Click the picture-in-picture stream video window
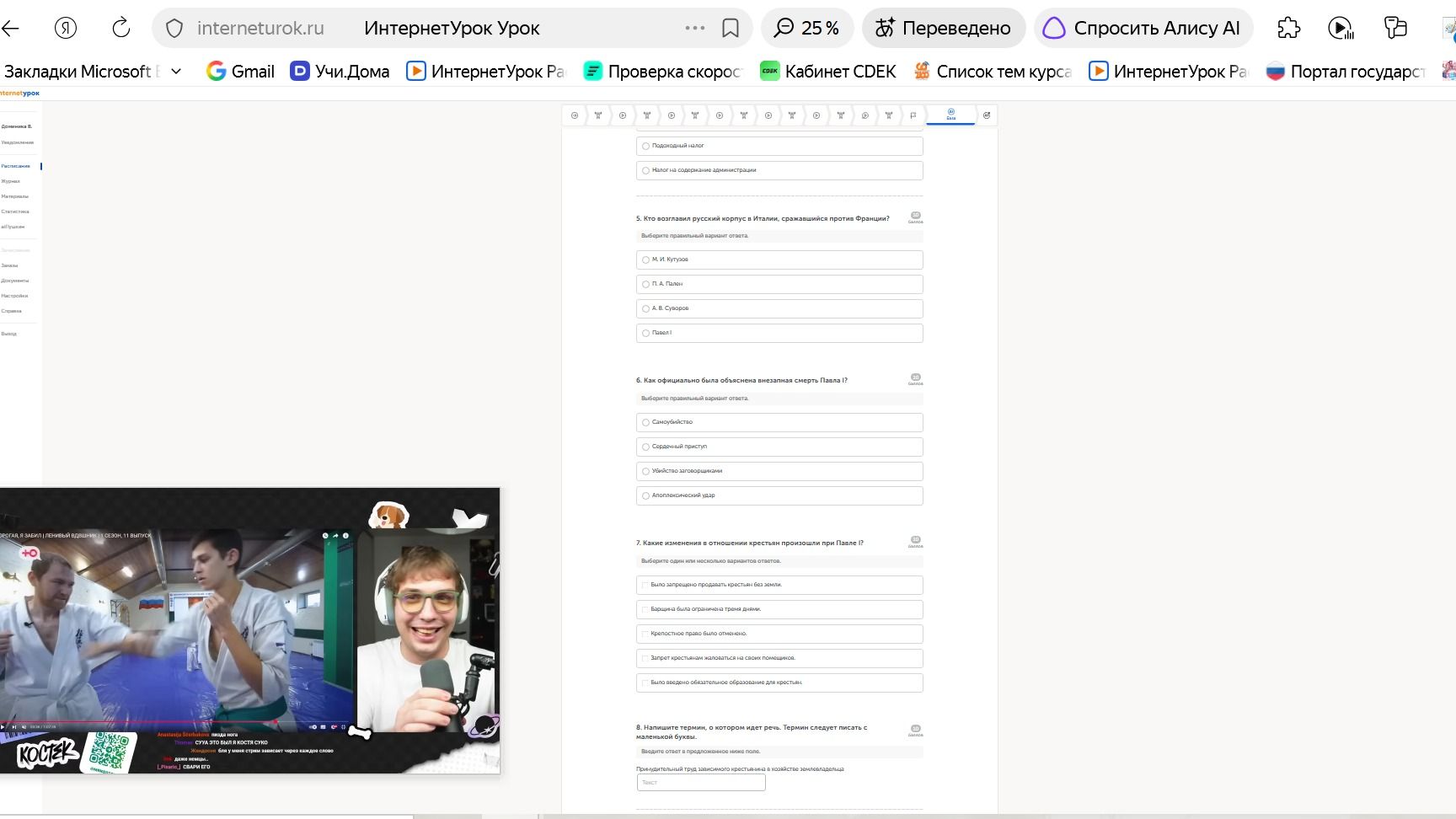Viewport: 1456px width, 819px height. coord(249,630)
